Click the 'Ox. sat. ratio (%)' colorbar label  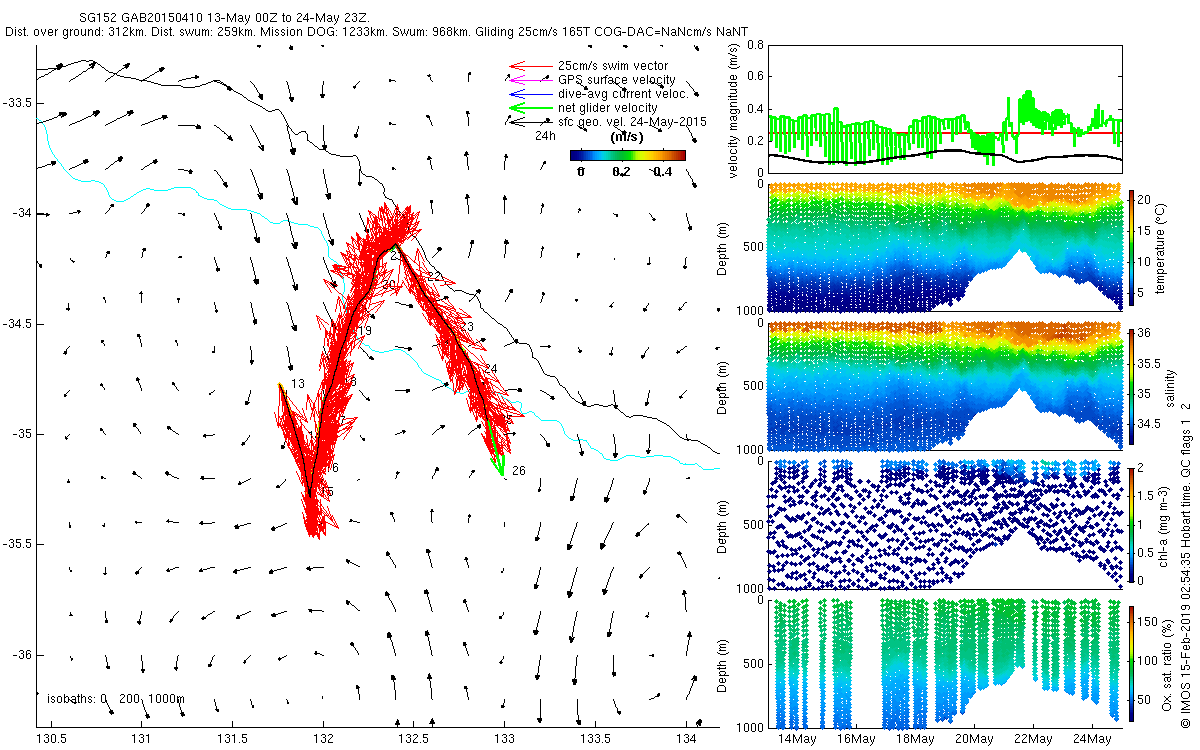(1169, 664)
